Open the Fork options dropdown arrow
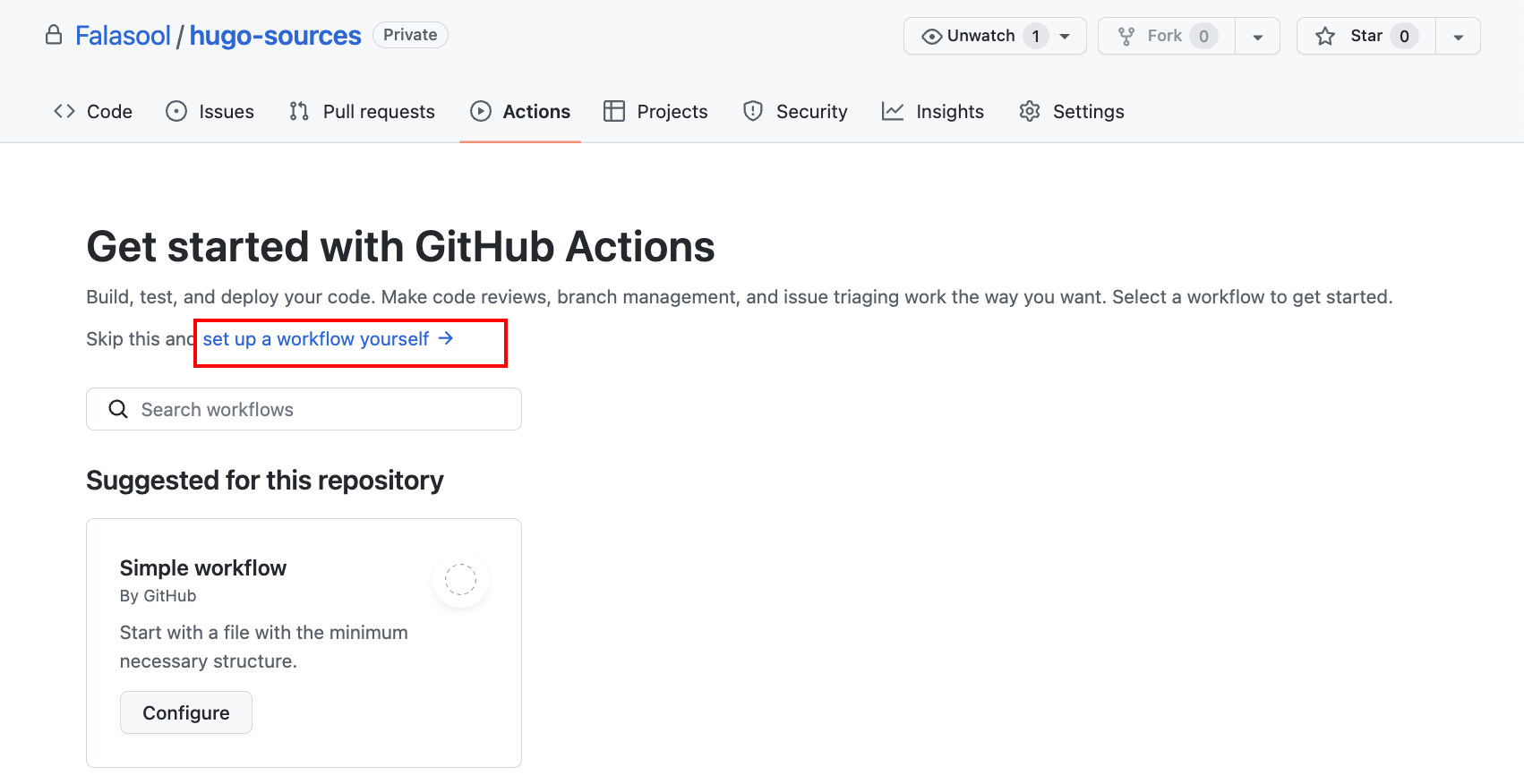 coord(1257,37)
